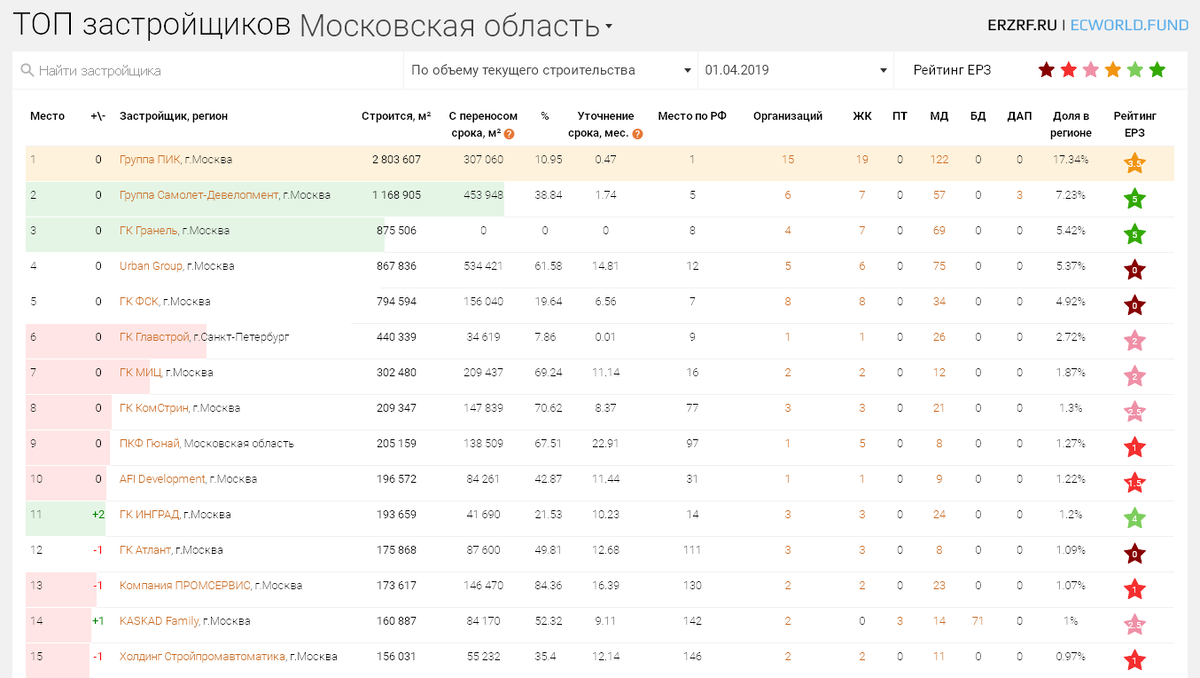
Task: Click Группа ПИК's 3.5 rating star
Action: pos(1135,163)
